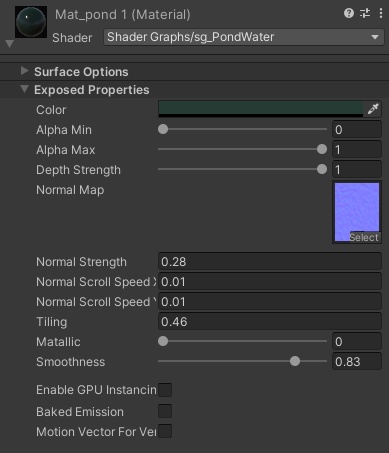This screenshot has width=389, height=453.
Task: Open the Shader Graphs/sg_PondWater shader dropdown
Action: click(244, 37)
